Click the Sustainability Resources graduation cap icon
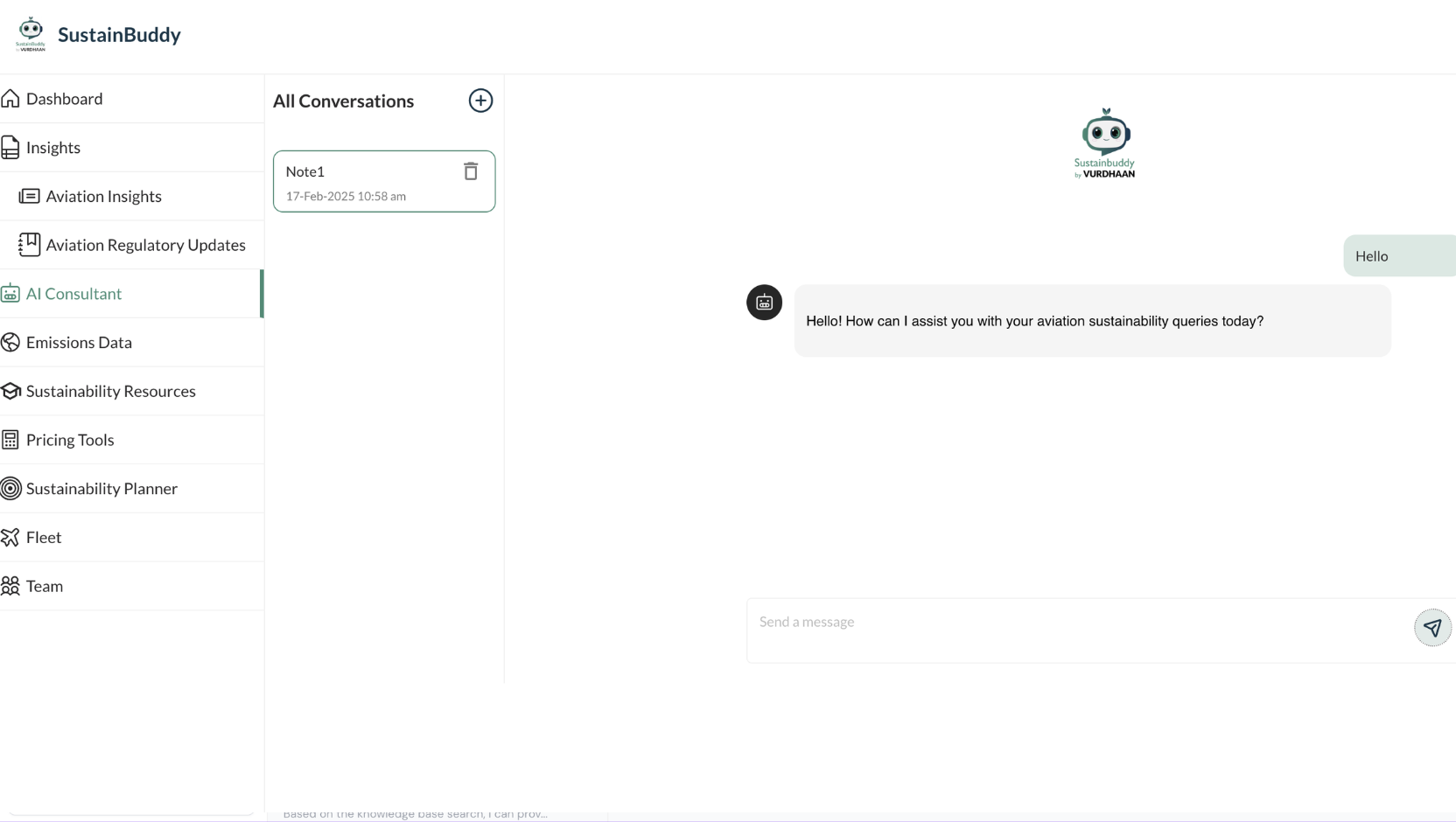1456x822 pixels. 10,391
